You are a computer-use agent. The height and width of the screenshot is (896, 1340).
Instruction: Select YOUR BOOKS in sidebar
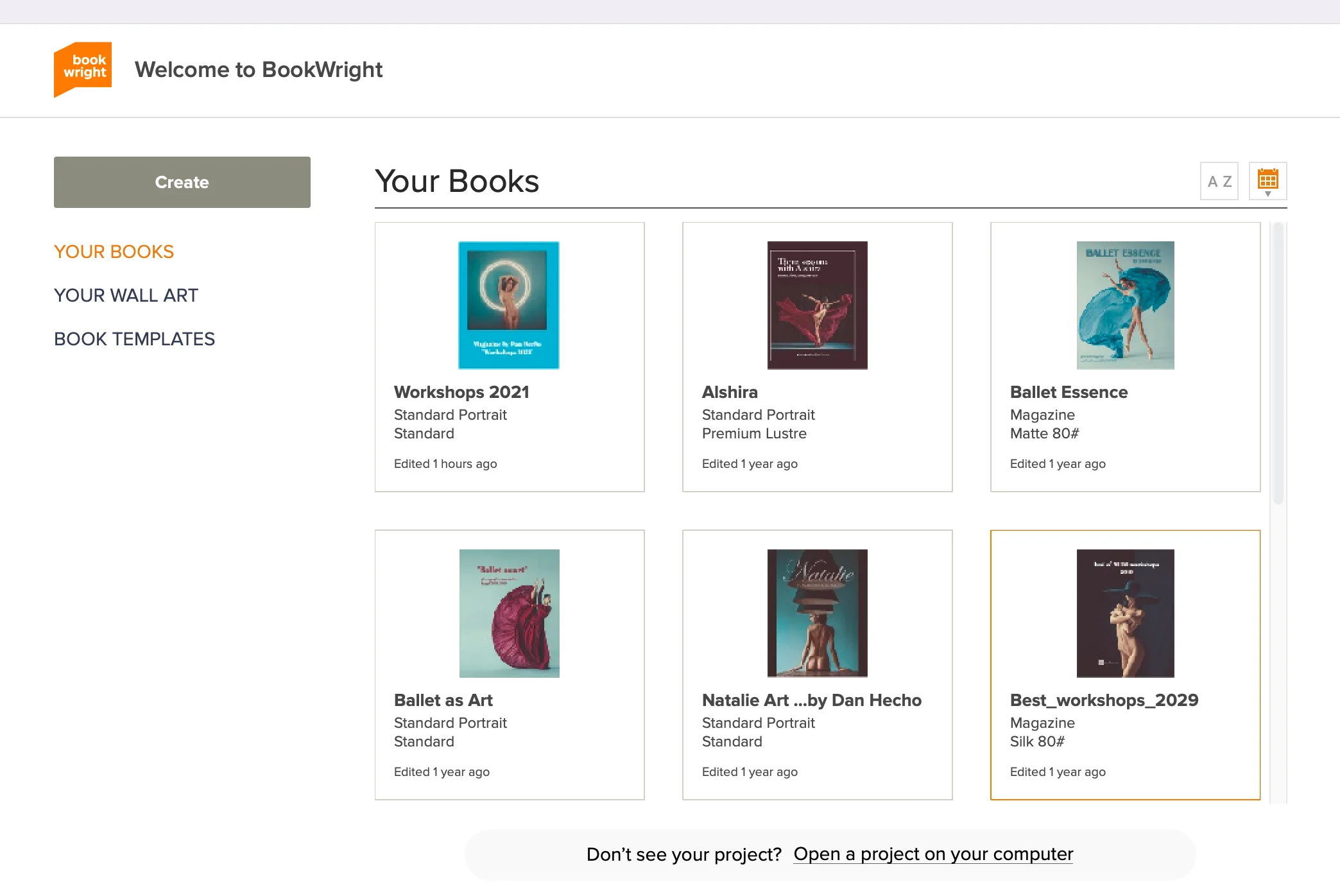tap(114, 252)
